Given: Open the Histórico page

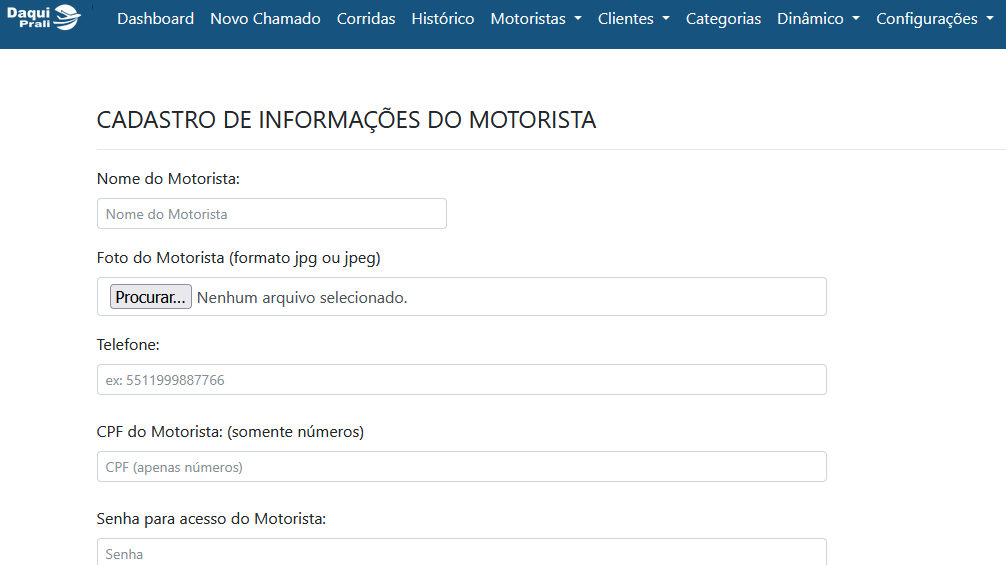Looking at the screenshot, I should 443,19.
